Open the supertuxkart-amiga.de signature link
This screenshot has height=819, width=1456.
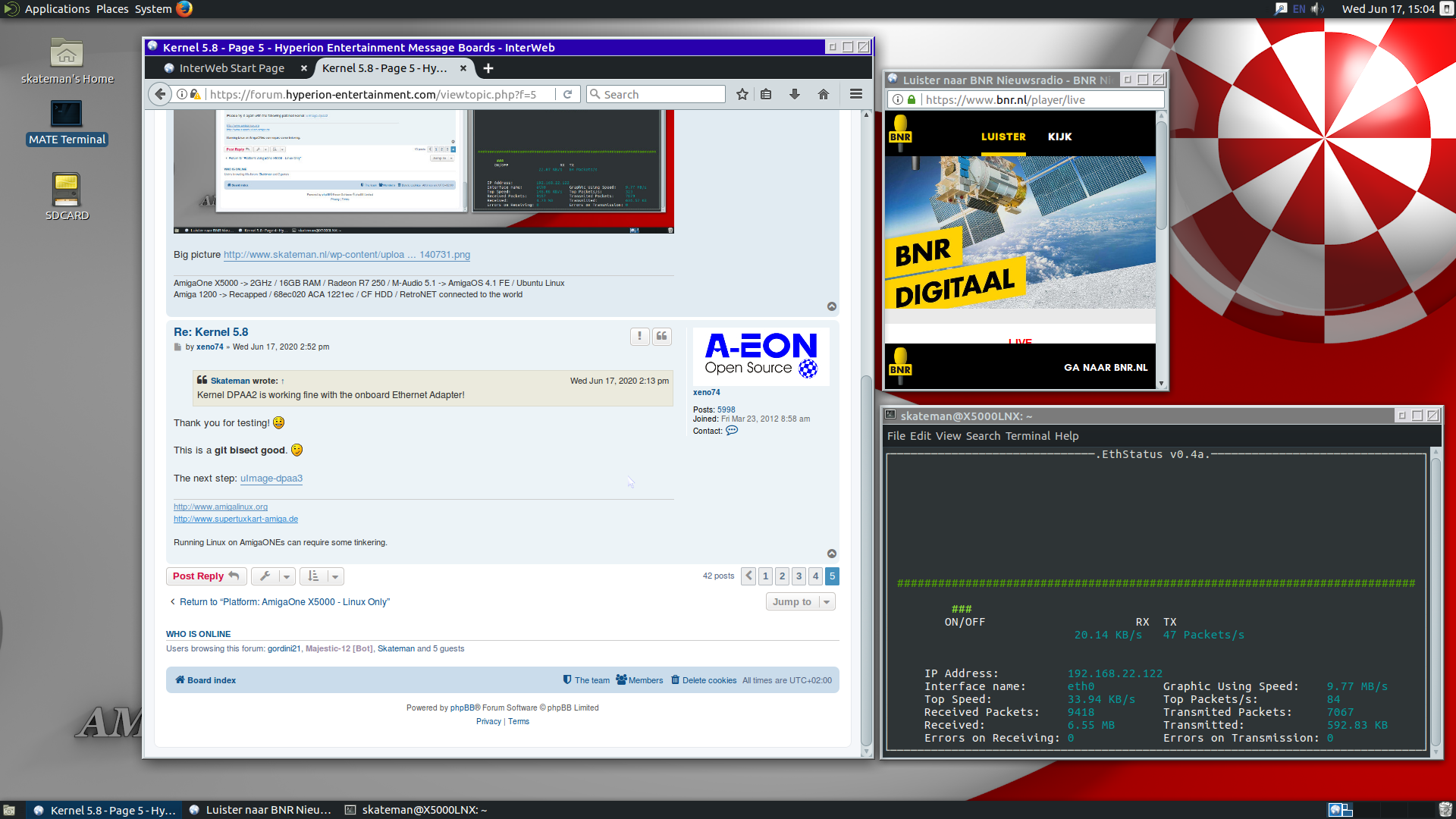pyautogui.click(x=236, y=519)
